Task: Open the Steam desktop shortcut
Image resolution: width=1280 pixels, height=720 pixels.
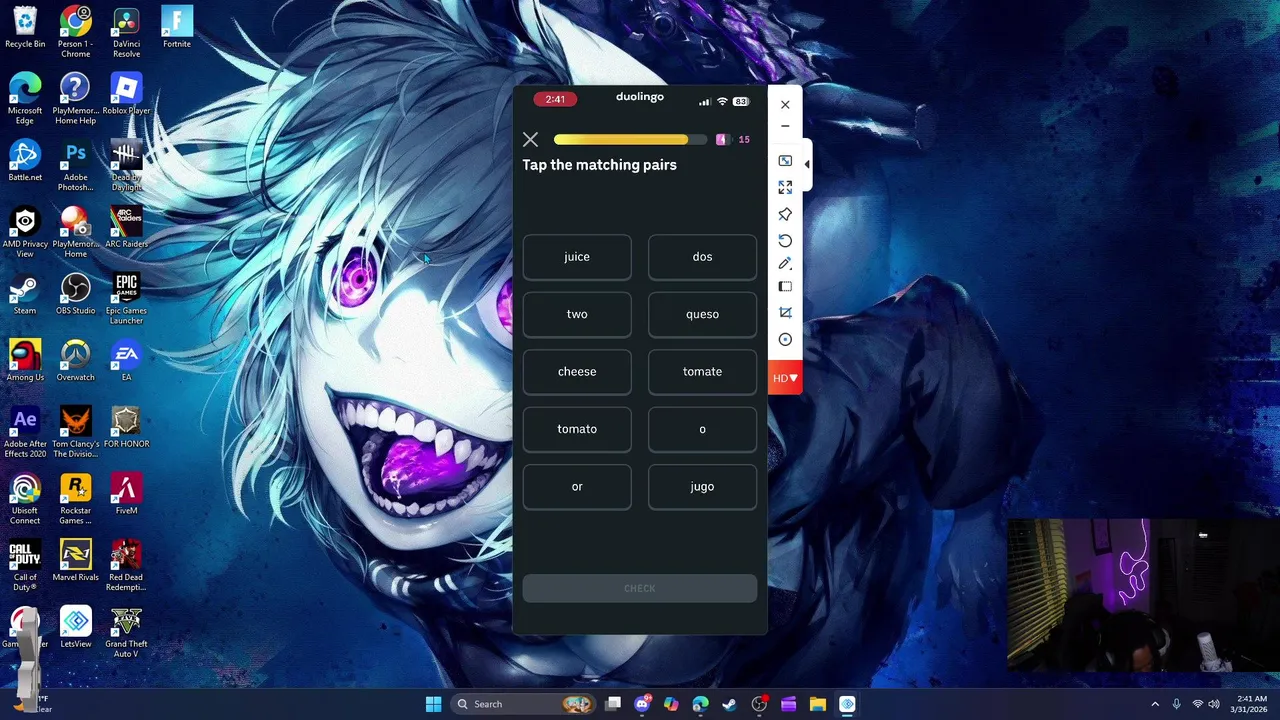Action: tap(25, 295)
